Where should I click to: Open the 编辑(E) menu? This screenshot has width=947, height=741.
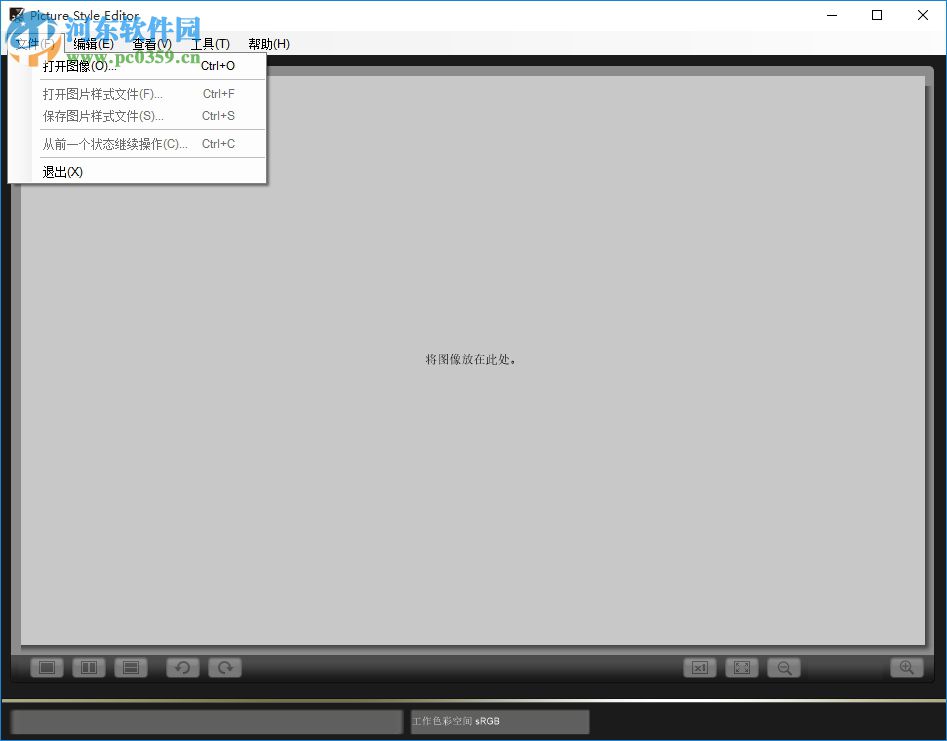pos(92,44)
